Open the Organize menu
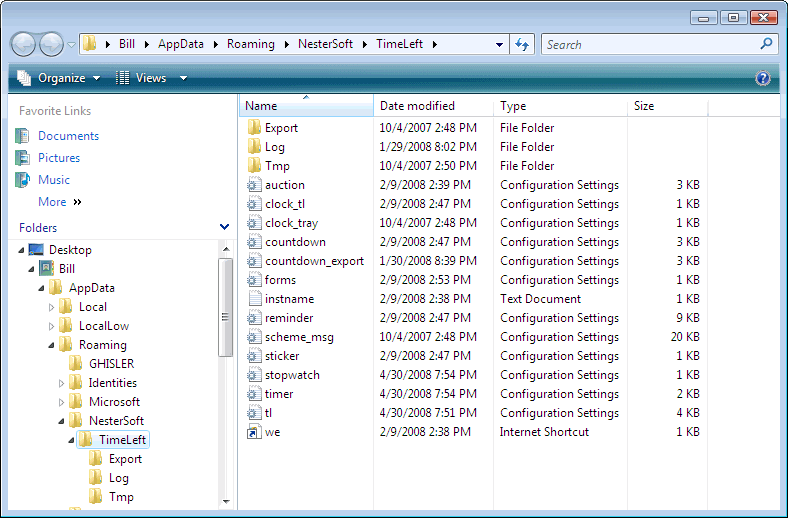This screenshot has width=788, height=518. pyautogui.click(x=58, y=78)
